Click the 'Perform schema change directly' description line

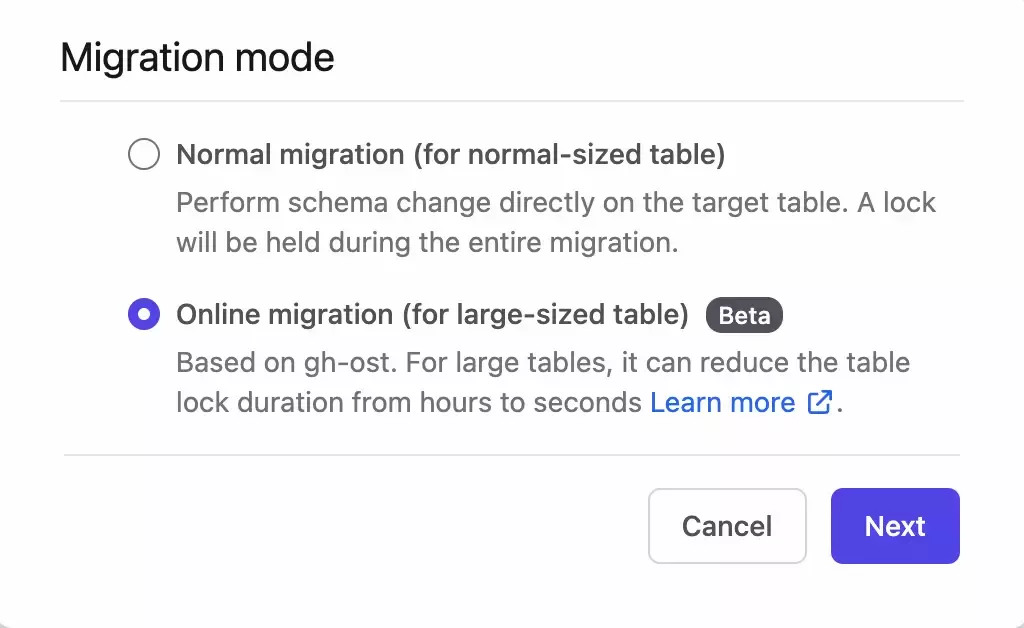coord(556,202)
